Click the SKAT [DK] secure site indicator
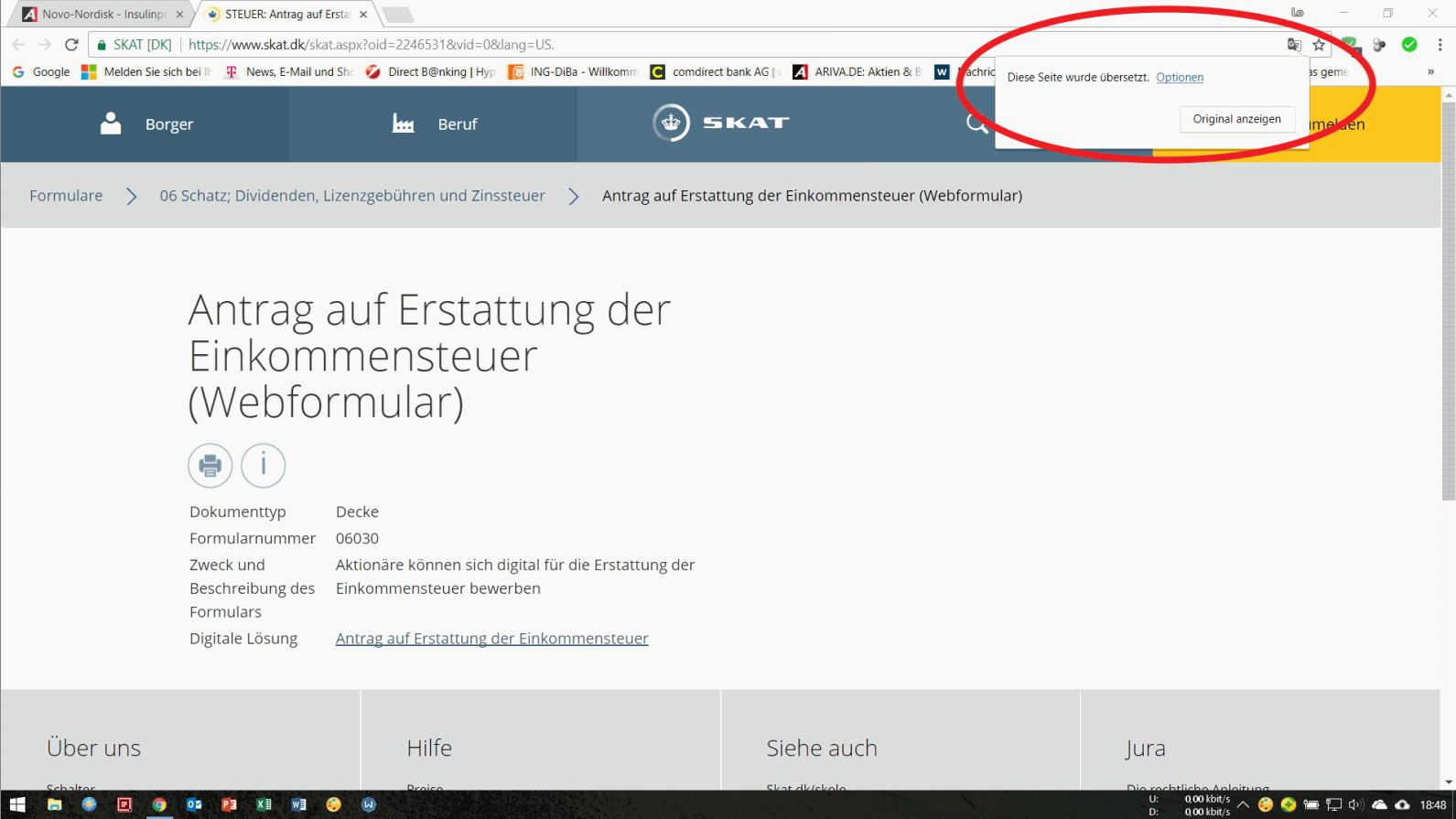This screenshot has height=819, width=1456. 135,44
